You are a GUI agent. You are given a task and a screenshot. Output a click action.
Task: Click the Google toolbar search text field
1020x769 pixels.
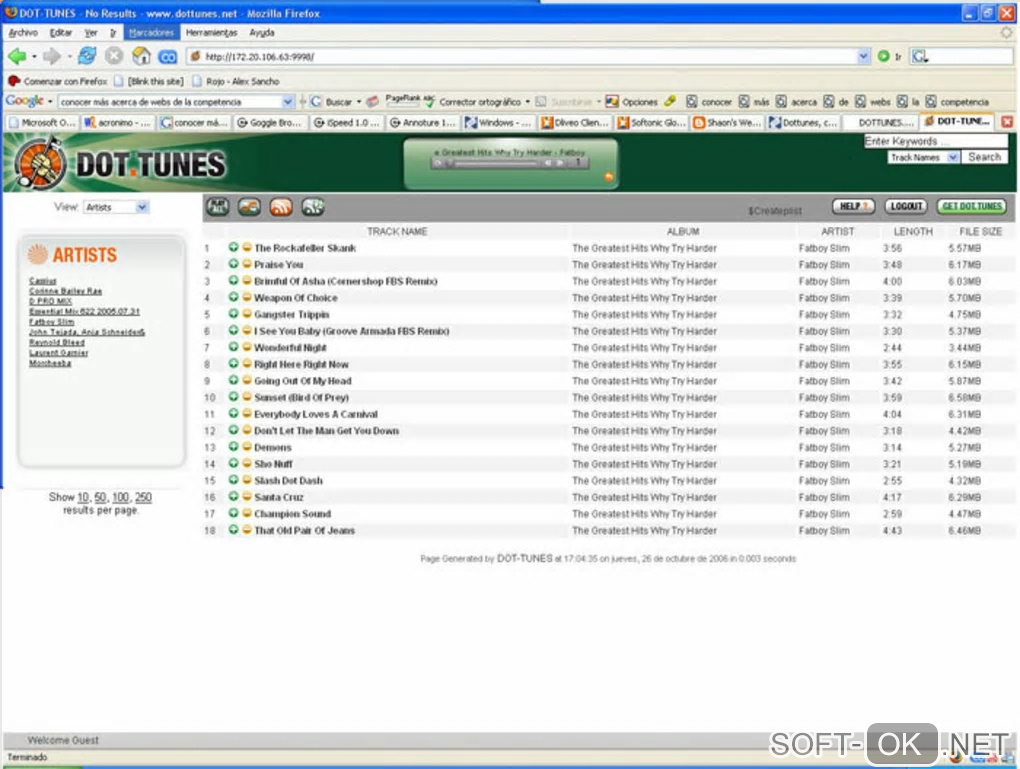(x=170, y=102)
